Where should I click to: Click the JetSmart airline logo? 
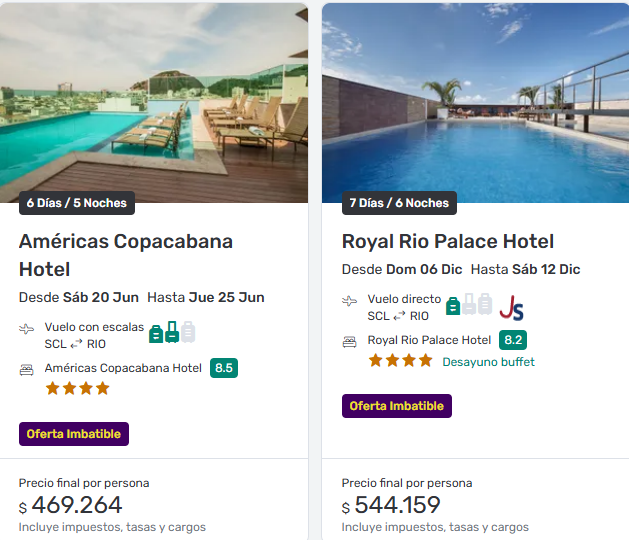click(512, 307)
